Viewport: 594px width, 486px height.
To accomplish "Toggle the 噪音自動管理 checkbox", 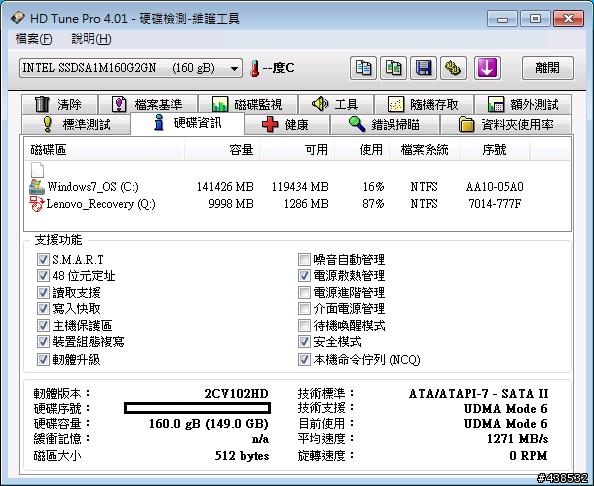I will coord(304,259).
